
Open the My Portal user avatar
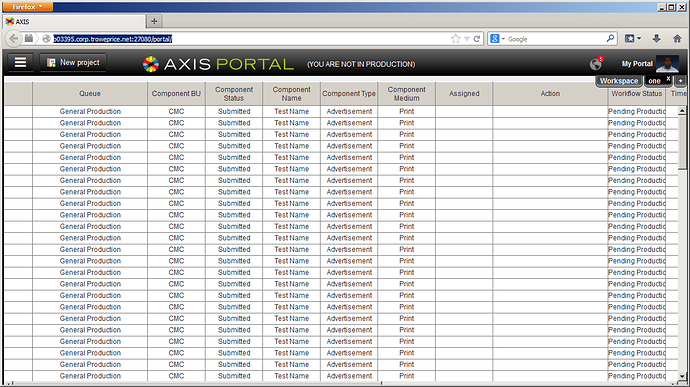pyautogui.click(x=667, y=64)
